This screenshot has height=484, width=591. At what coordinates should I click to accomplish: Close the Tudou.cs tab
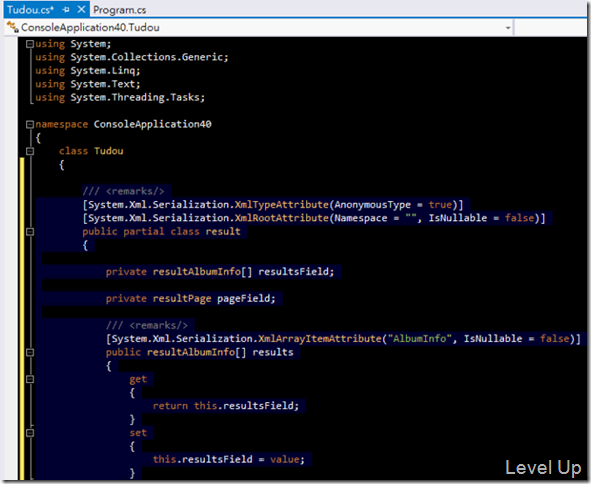point(81,9)
